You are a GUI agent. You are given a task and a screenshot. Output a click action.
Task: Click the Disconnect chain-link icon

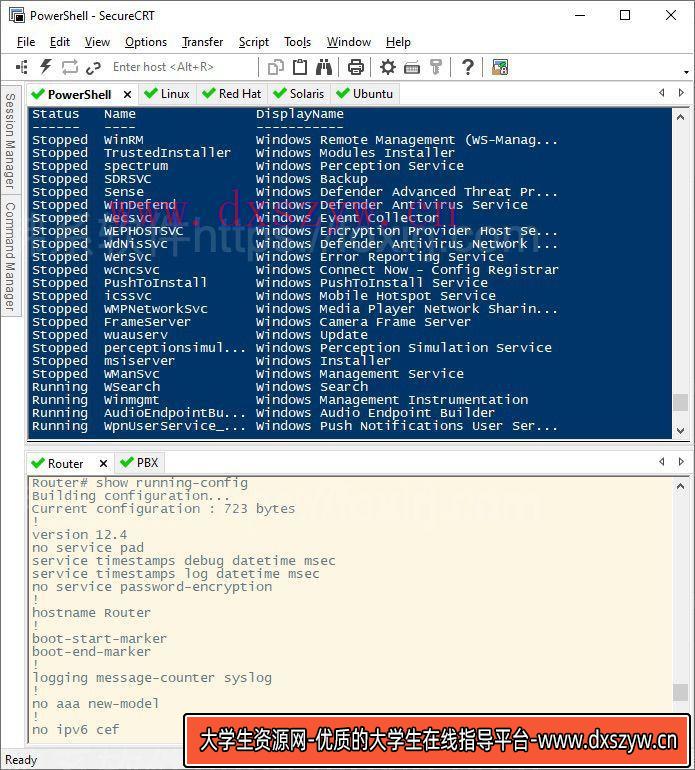coord(93,67)
